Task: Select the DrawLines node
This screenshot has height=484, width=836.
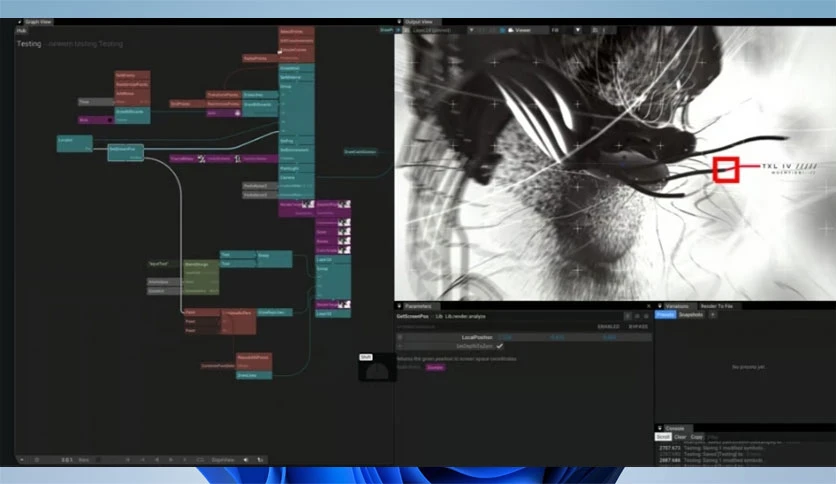Action: (x=254, y=375)
